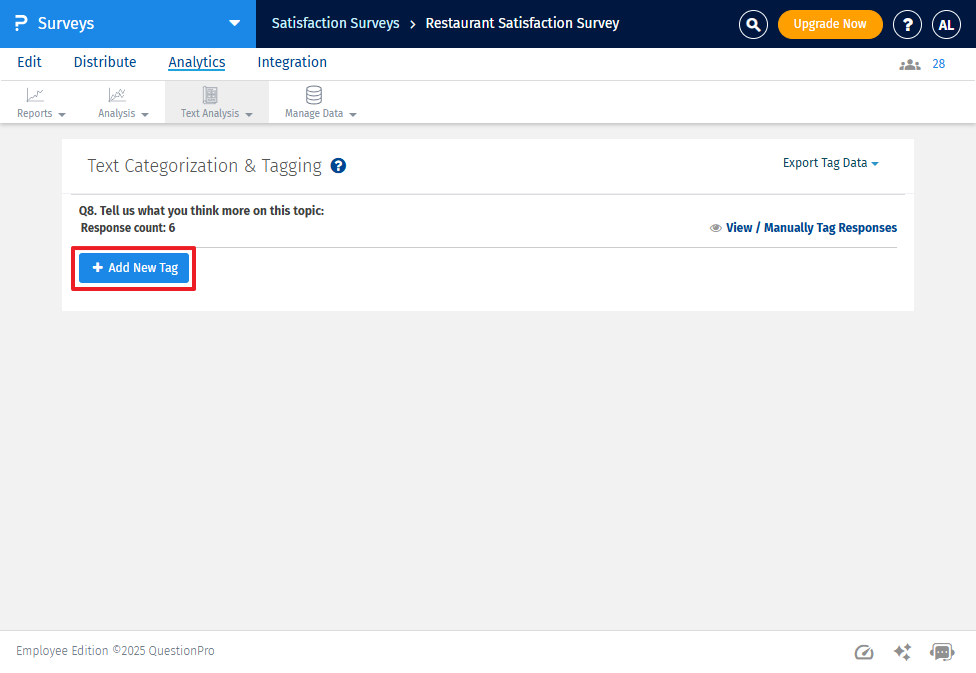Open the Analysis graph icon

(x=117, y=95)
